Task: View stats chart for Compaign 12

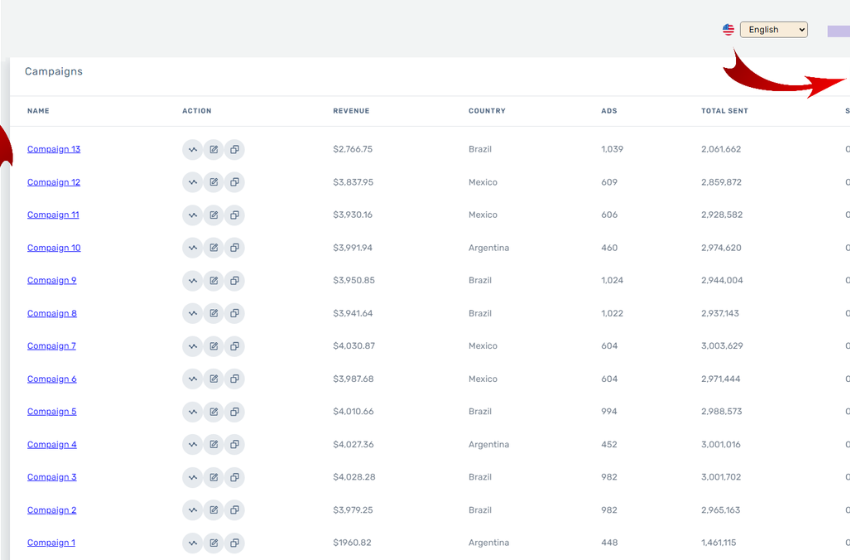Action: coord(192,182)
